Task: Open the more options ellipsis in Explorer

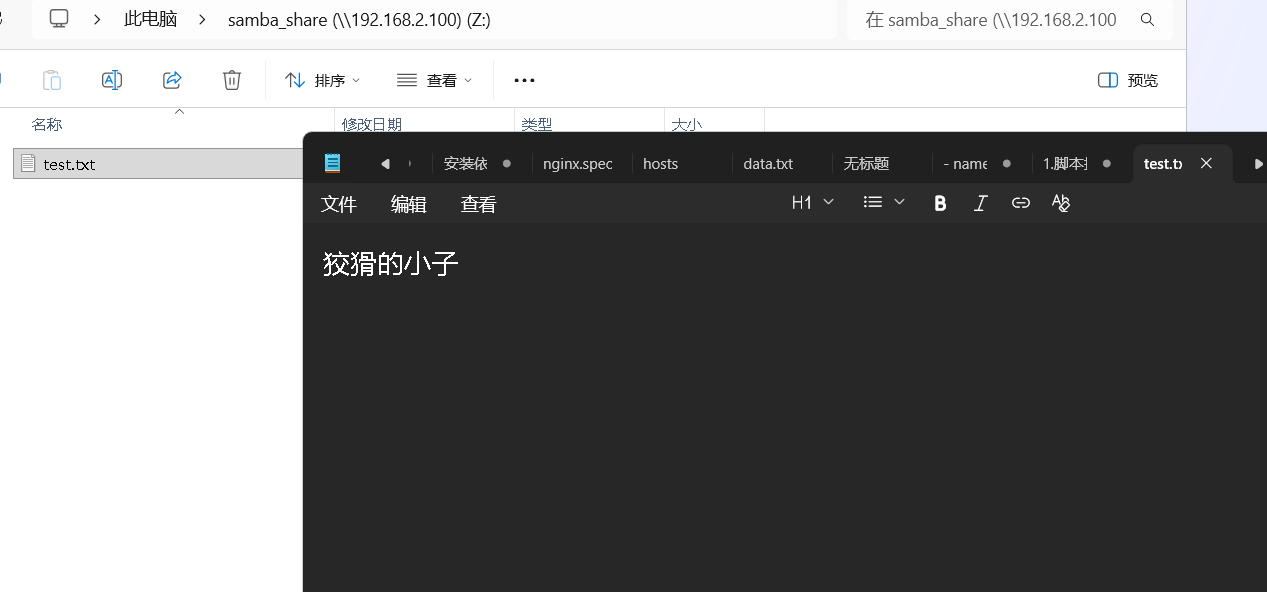Action: tap(524, 80)
